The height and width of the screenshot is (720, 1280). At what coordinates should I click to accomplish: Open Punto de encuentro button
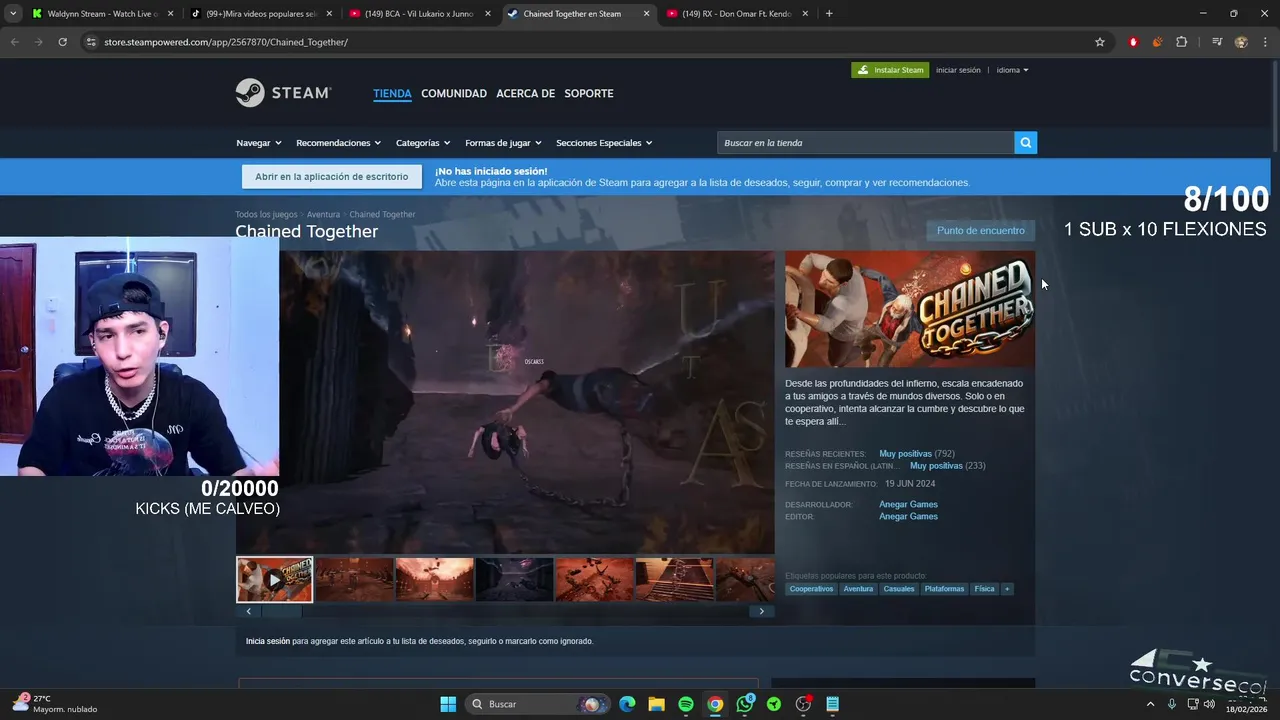[x=980, y=231]
